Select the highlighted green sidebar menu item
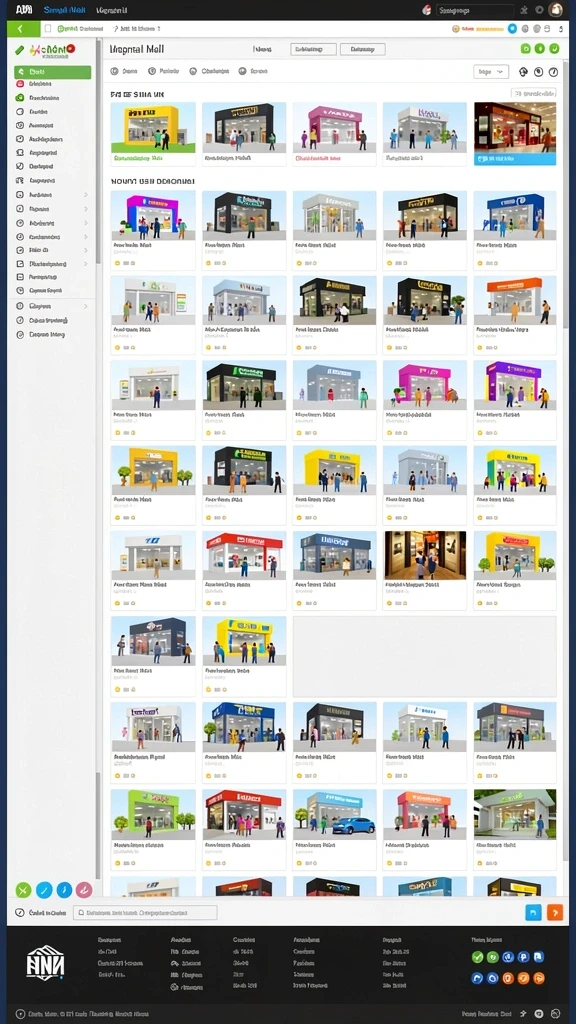The image size is (576, 1024). (x=52, y=72)
